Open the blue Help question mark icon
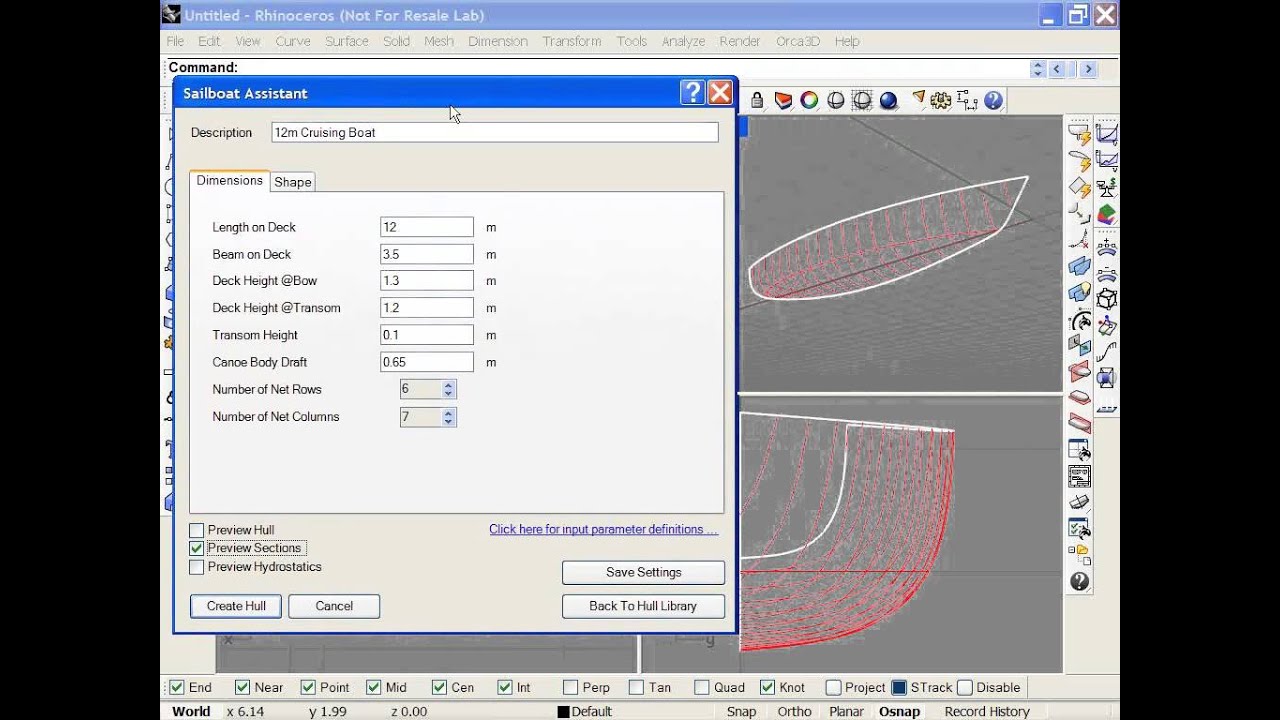Image resolution: width=1280 pixels, height=720 pixels. (x=993, y=100)
